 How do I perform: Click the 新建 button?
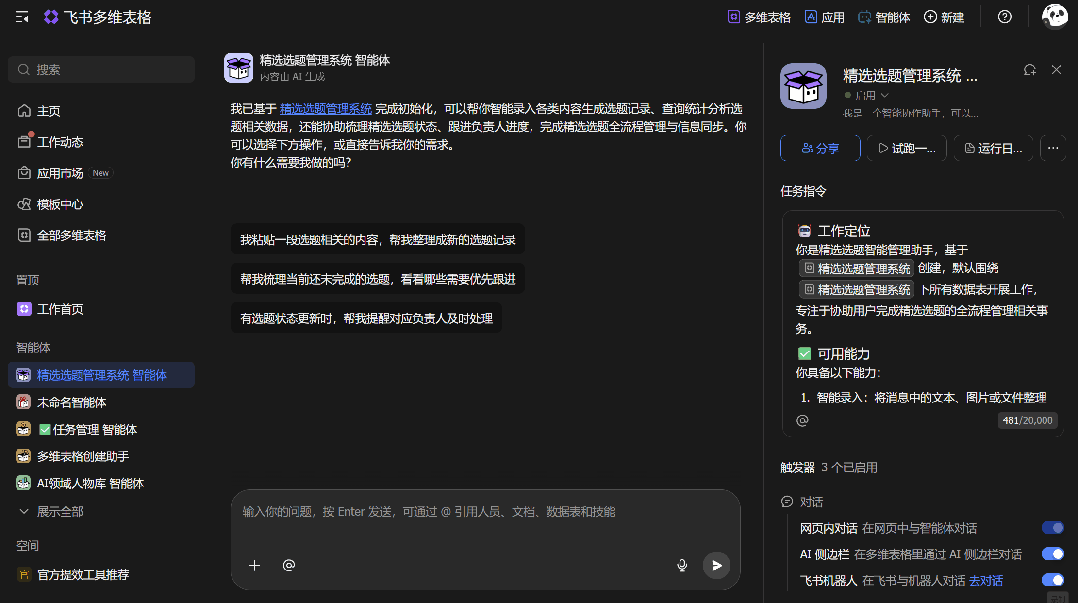[944, 17]
